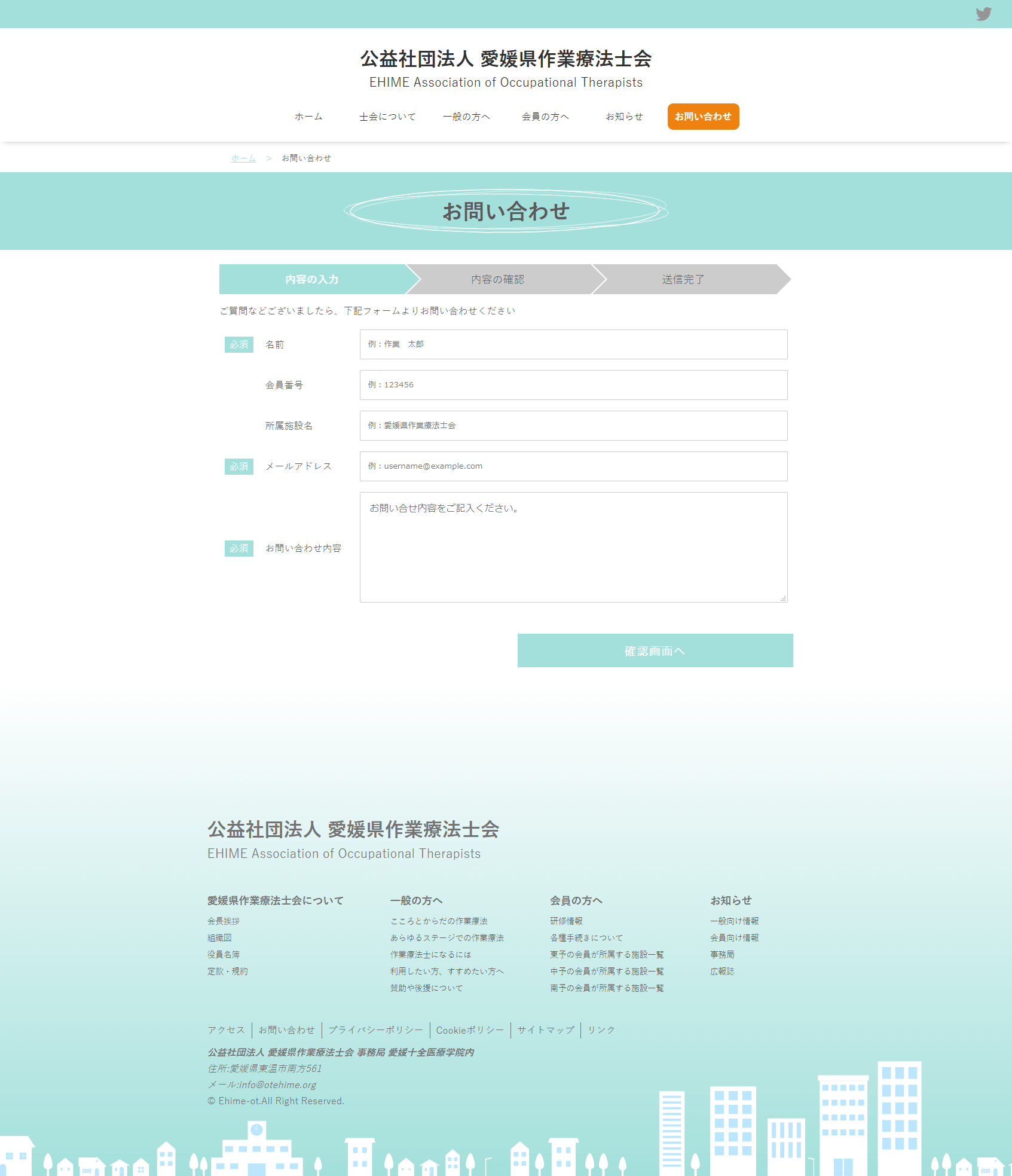Open 中予の会員が所属する施設一覧 link
Image resolution: width=1012 pixels, height=1176 pixels.
click(607, 972)
